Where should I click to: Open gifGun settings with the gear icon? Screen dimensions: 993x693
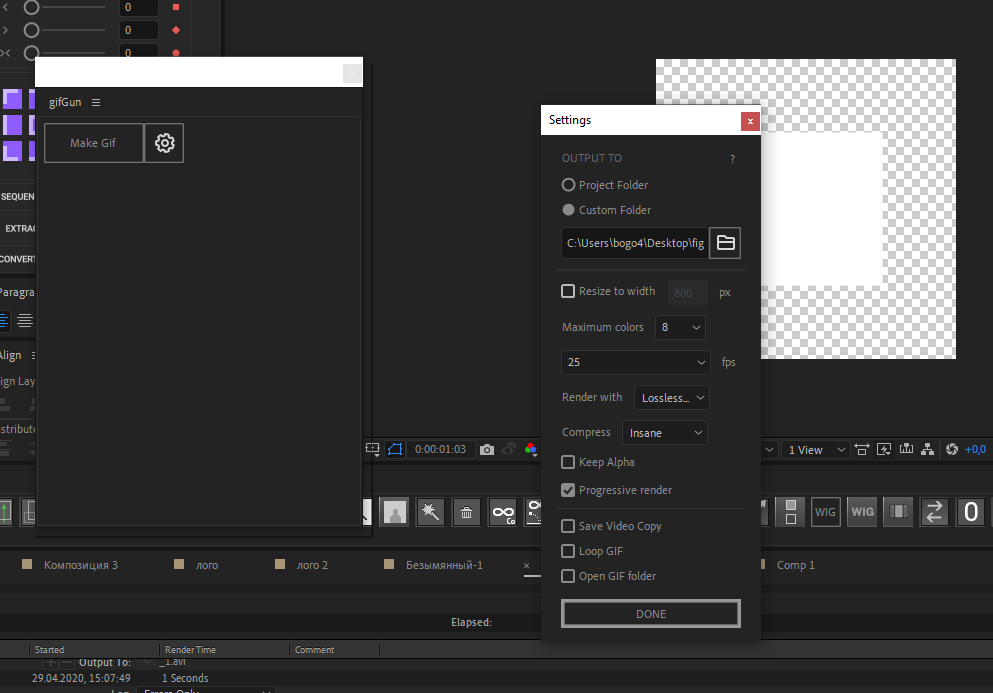pos(164,143)
